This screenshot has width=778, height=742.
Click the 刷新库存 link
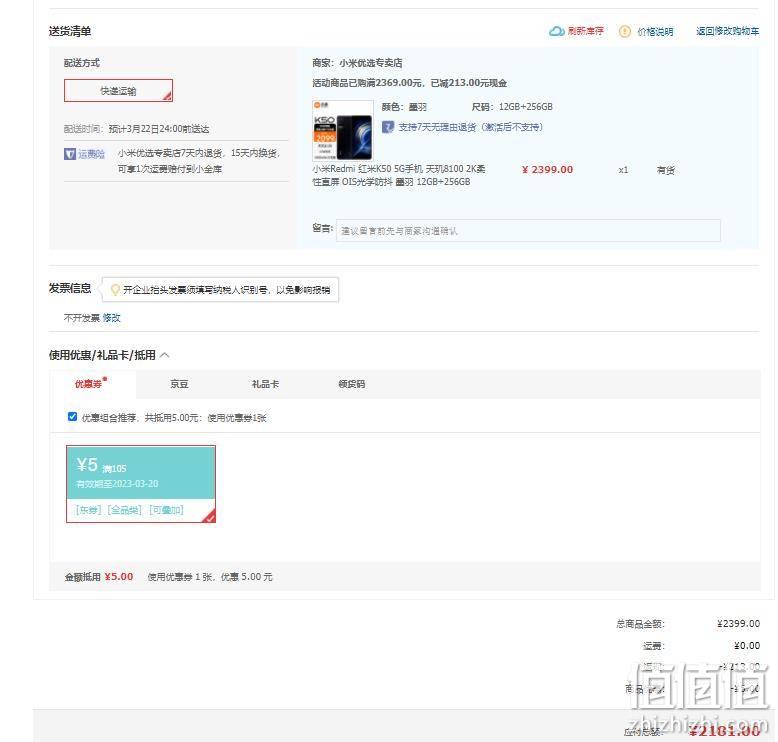click(x=585, y=31)
